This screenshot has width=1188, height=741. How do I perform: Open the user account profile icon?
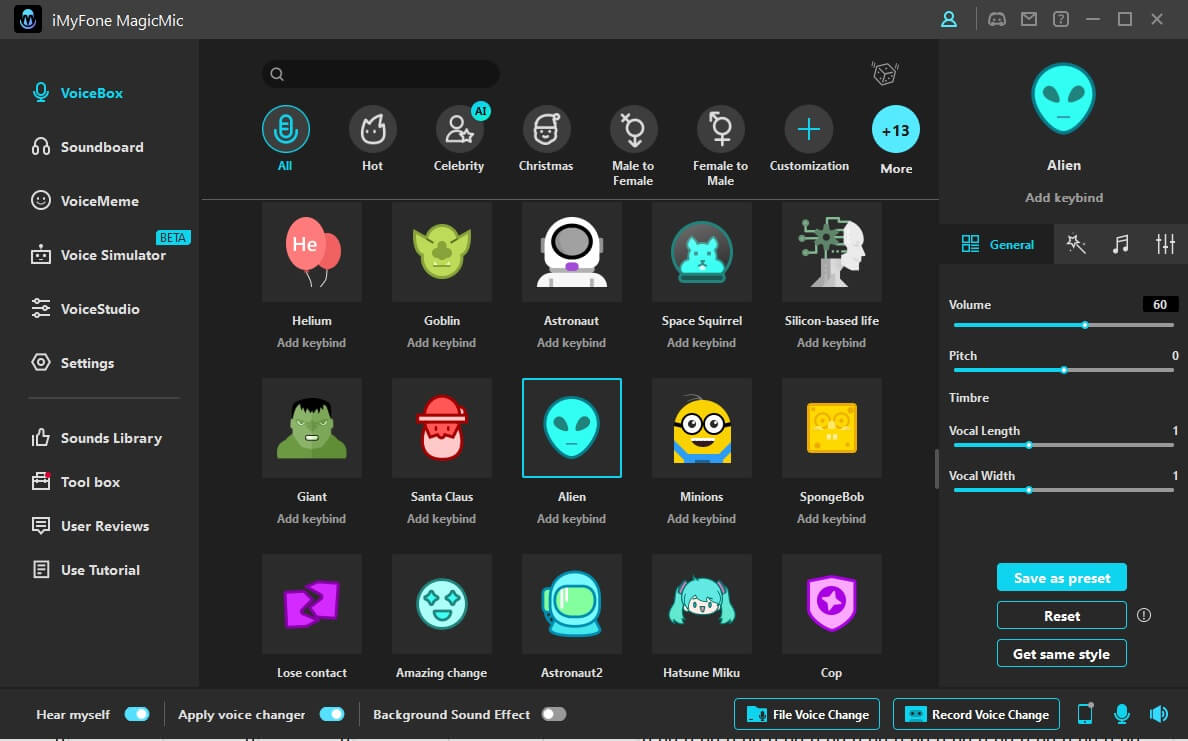pyautogui.click(x=949, y=20)
